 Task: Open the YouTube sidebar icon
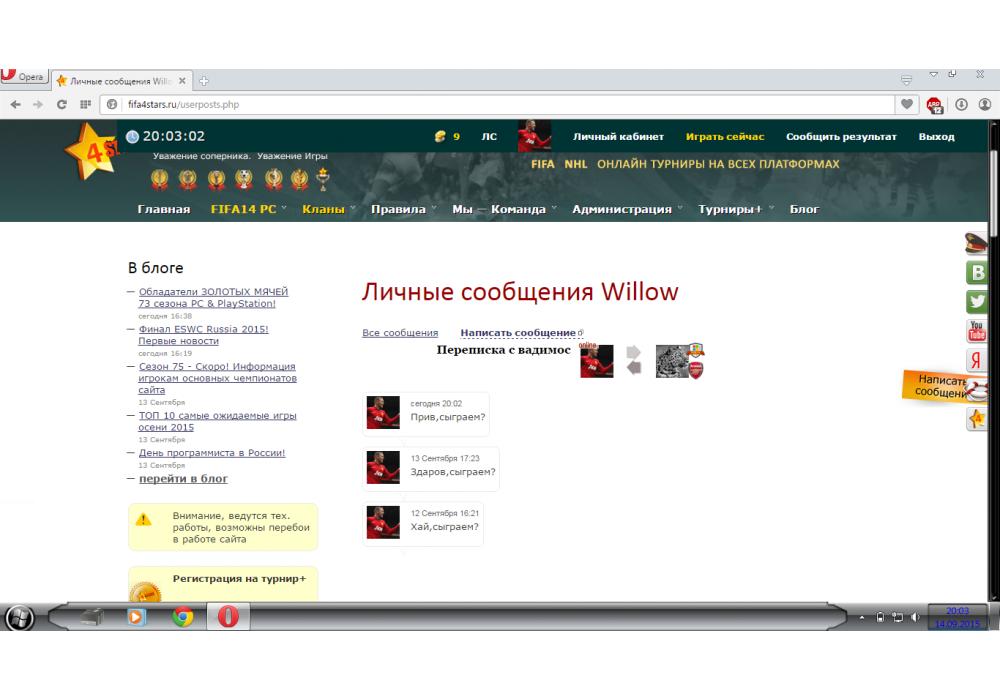976,331
